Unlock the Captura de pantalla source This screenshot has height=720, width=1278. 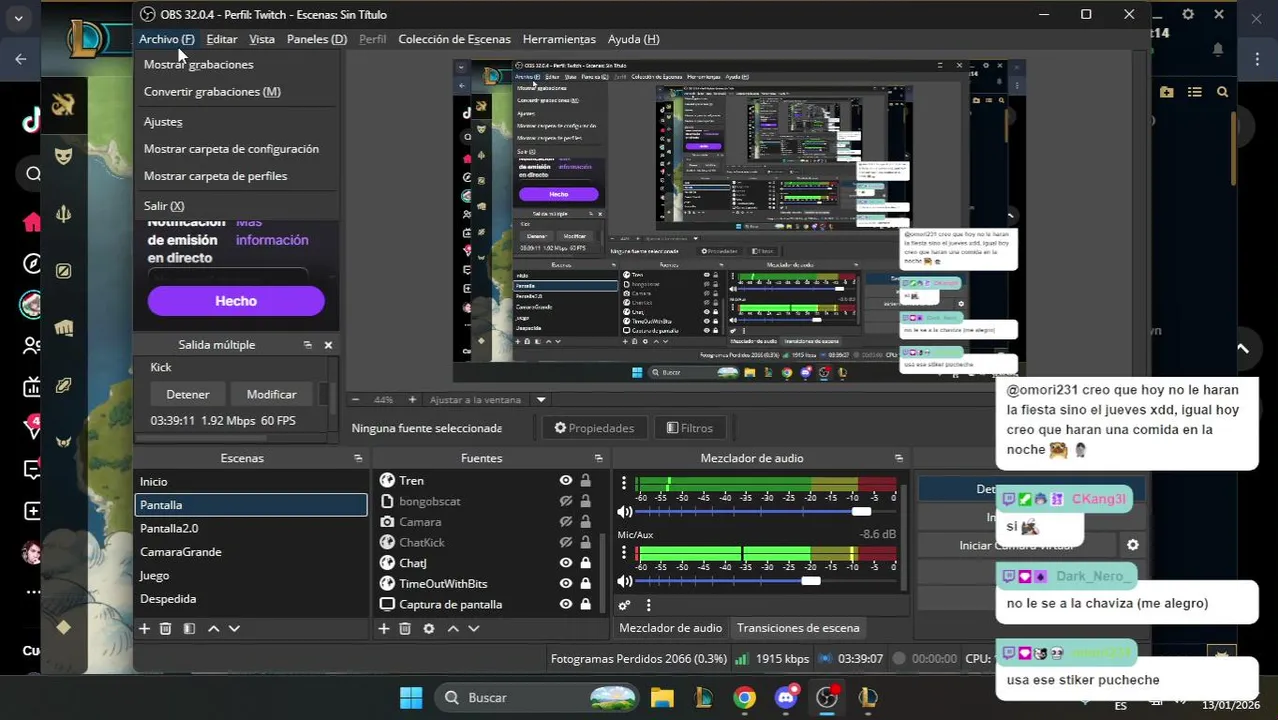tap(585, 604)
